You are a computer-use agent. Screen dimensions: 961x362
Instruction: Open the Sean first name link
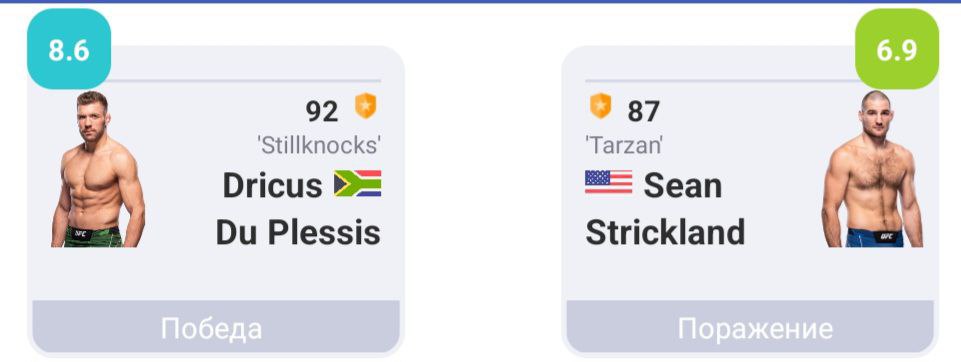(683, 185)
